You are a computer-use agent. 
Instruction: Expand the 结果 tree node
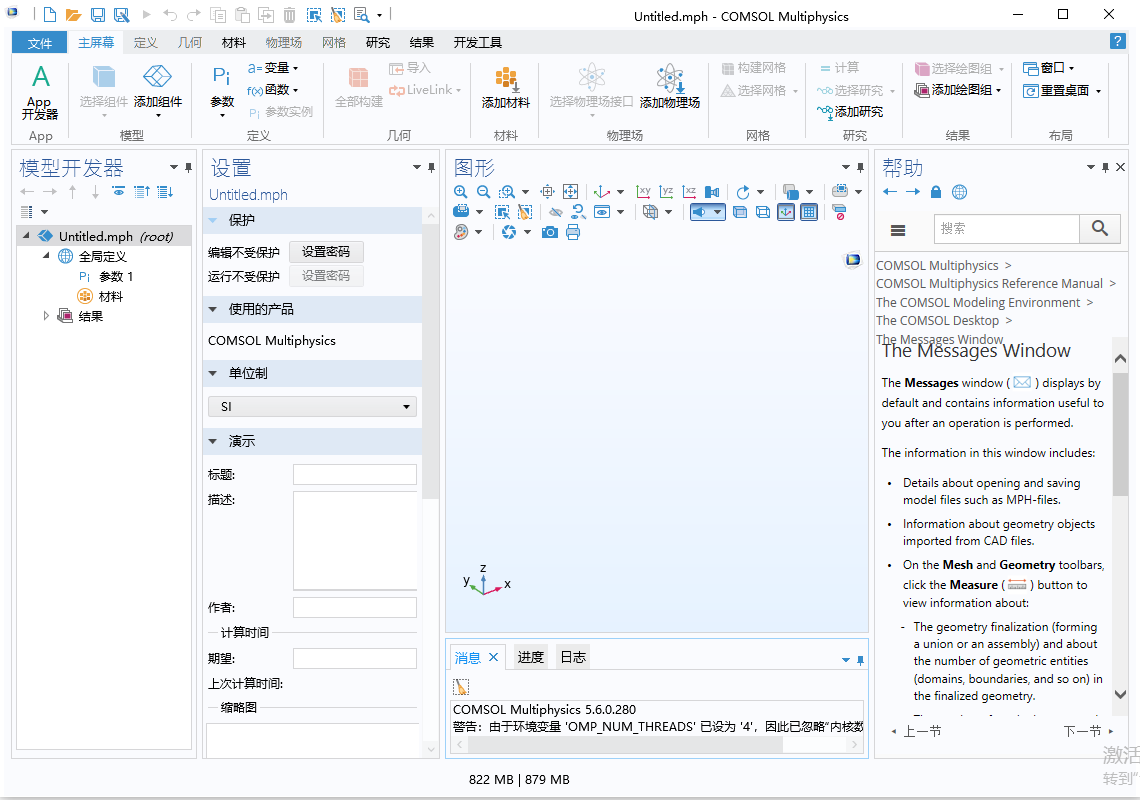pos(46,316)
